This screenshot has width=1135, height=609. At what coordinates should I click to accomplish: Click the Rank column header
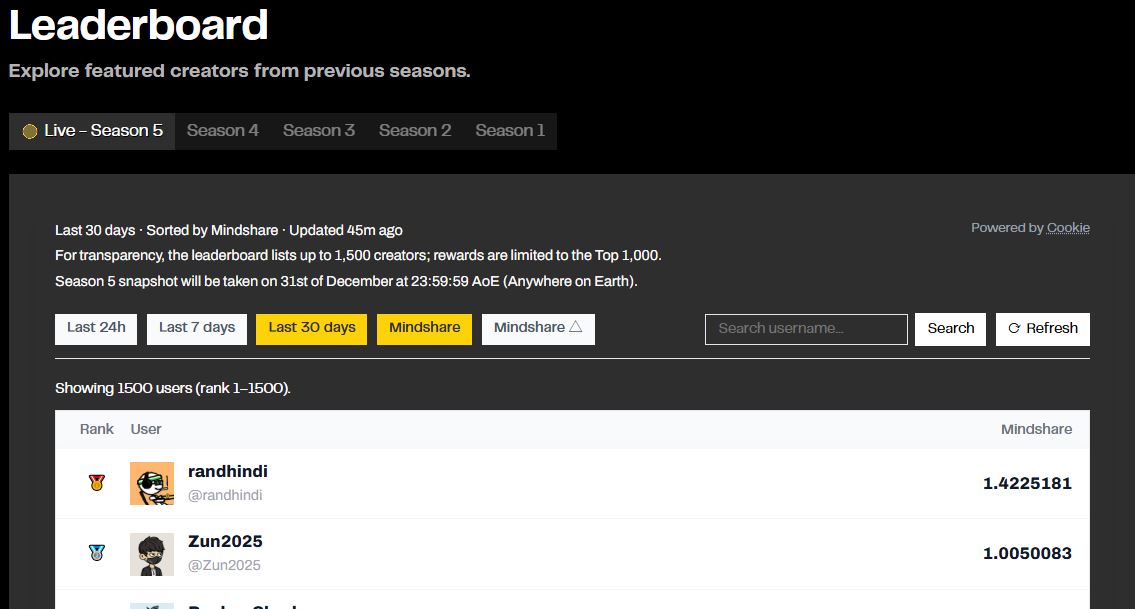[x=96, y=429]
